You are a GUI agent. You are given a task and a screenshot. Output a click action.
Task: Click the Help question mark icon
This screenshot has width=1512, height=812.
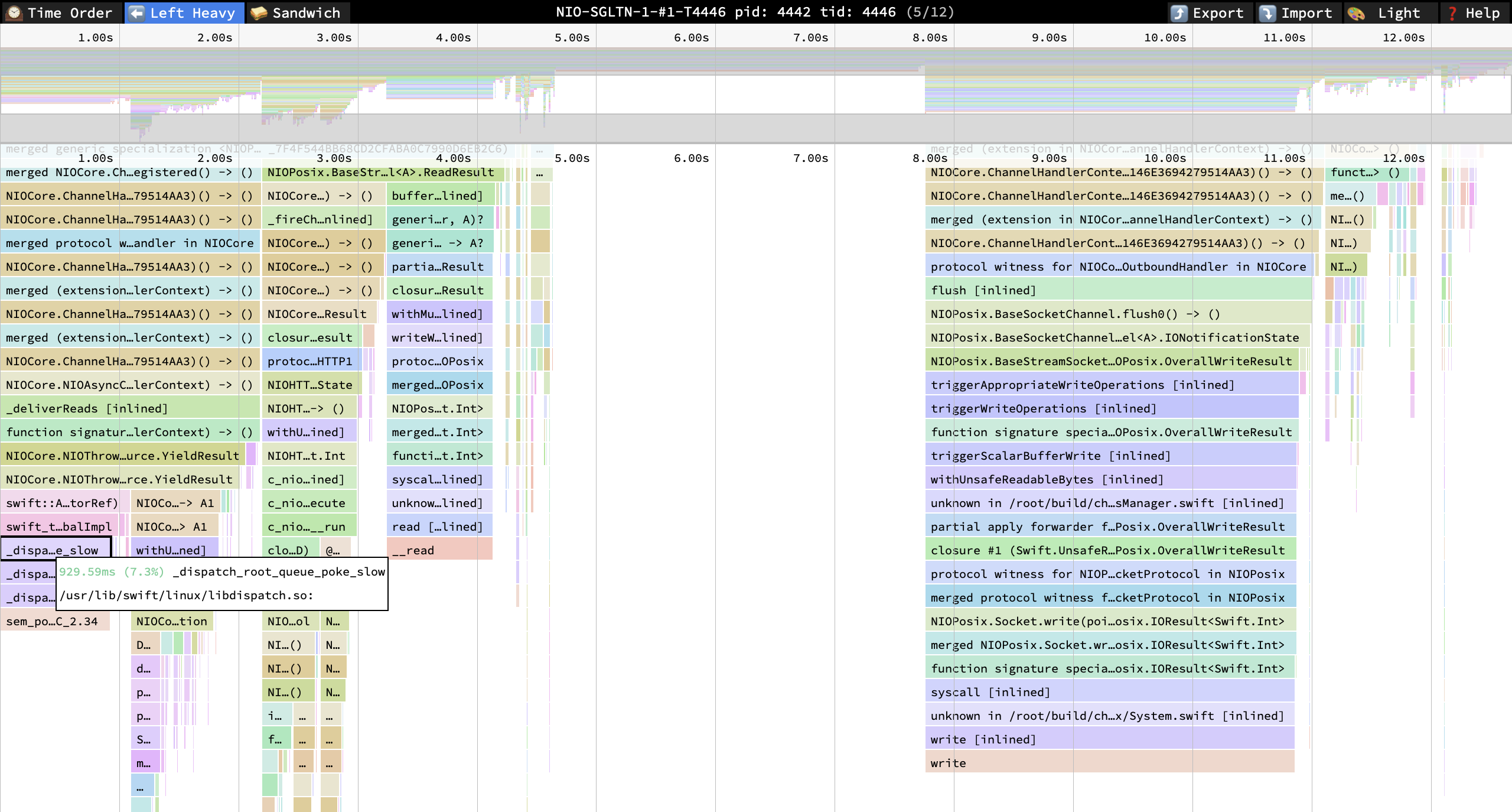pos(1452,12)
